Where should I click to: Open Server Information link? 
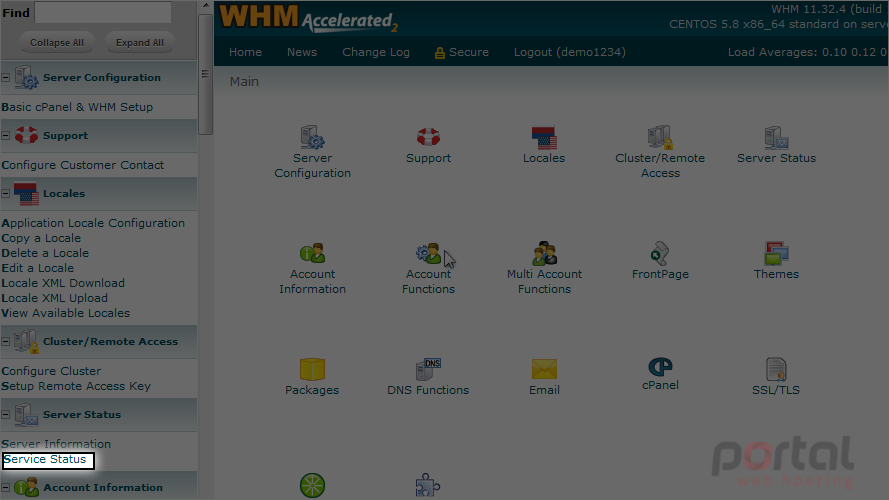coord(56,444)
